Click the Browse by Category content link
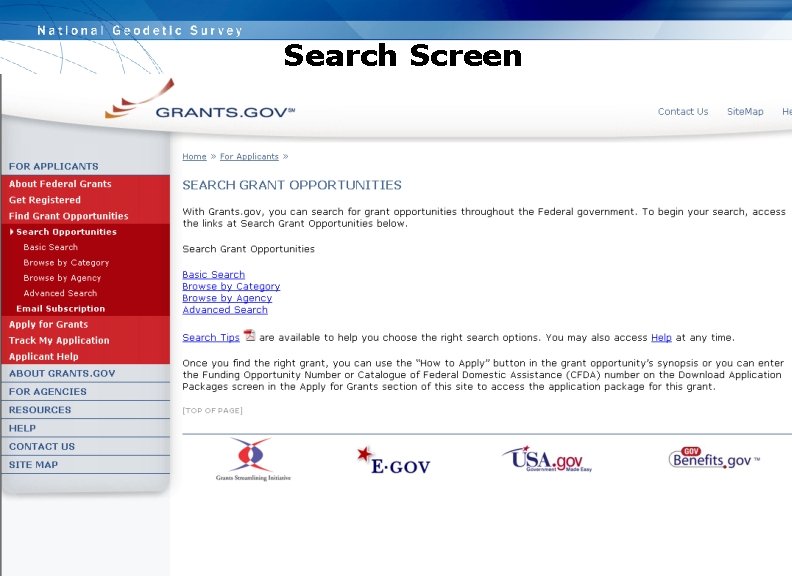This screenshot has width=792, height=576. pos(231,286)
